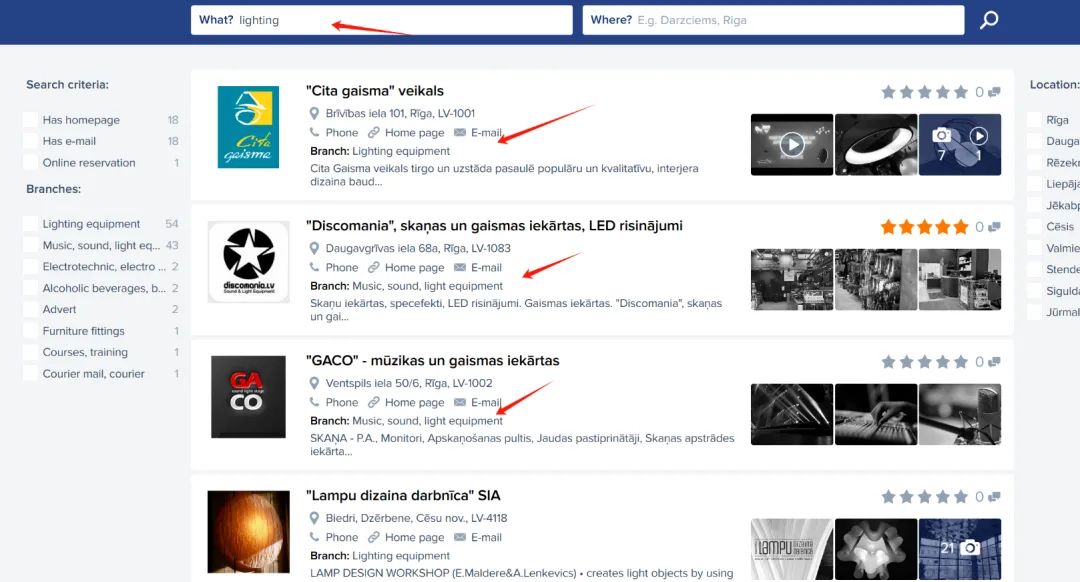This screenshot has height=582, width=1080.
Task: Open the "Cita gaisma" veikals listing title
Action: pos(375,91)
